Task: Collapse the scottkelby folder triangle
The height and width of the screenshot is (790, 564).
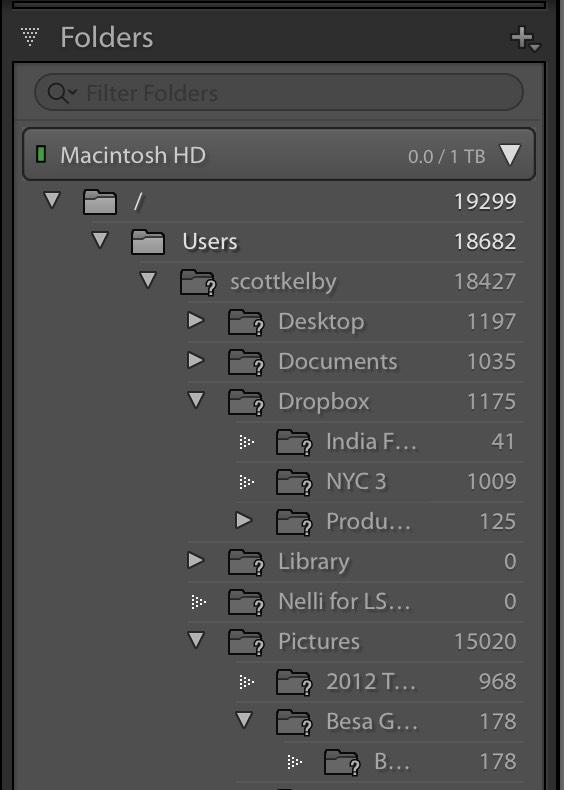Action: point(148,281)
